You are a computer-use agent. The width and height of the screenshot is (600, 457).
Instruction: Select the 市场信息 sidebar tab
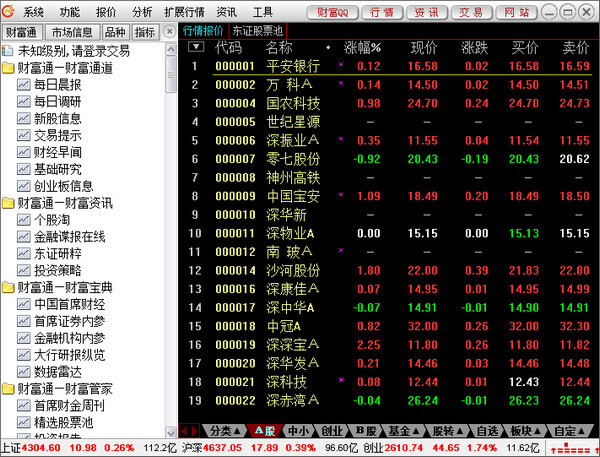tap(72, 32)
